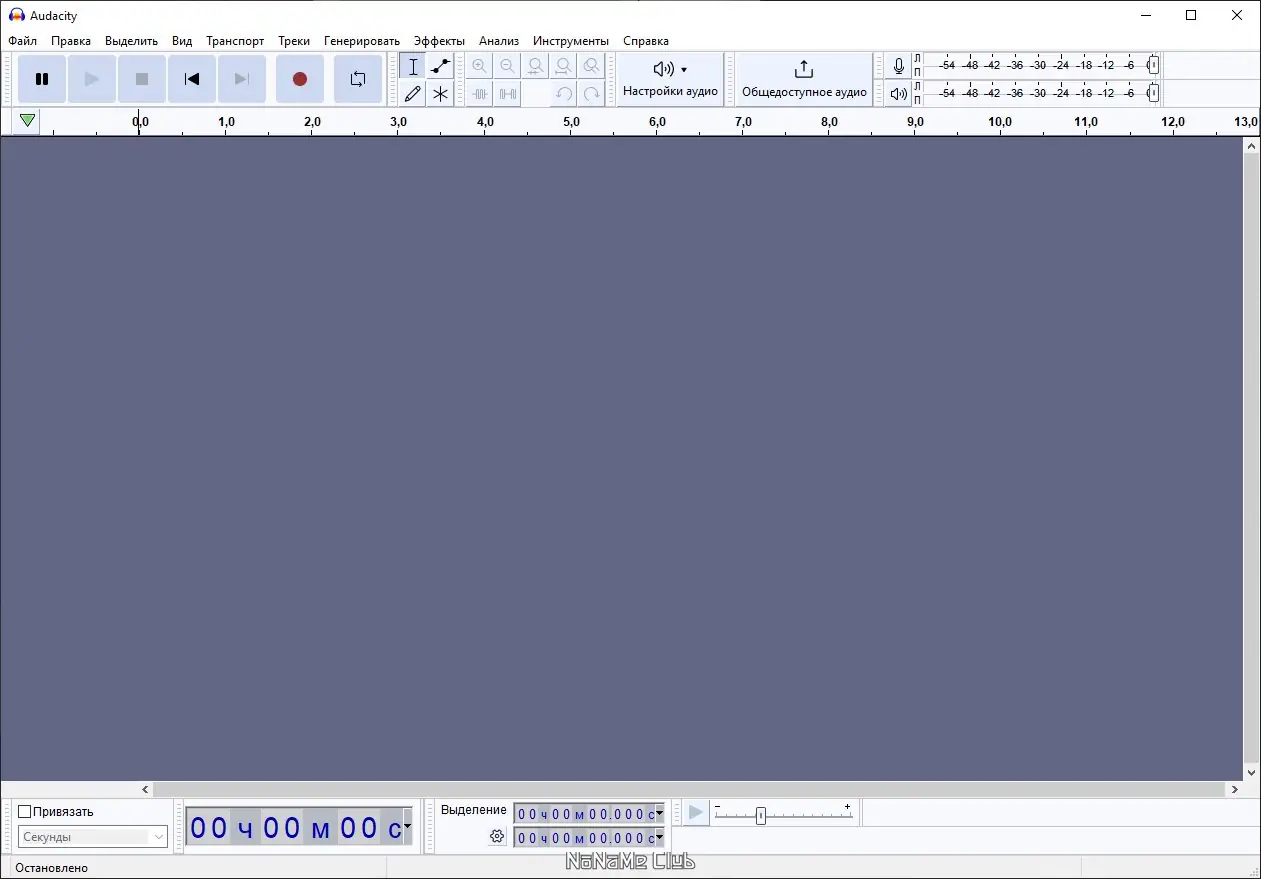
Task: Open the large time display format arrow
Action: pyautogui.click(x=407, y=827)
